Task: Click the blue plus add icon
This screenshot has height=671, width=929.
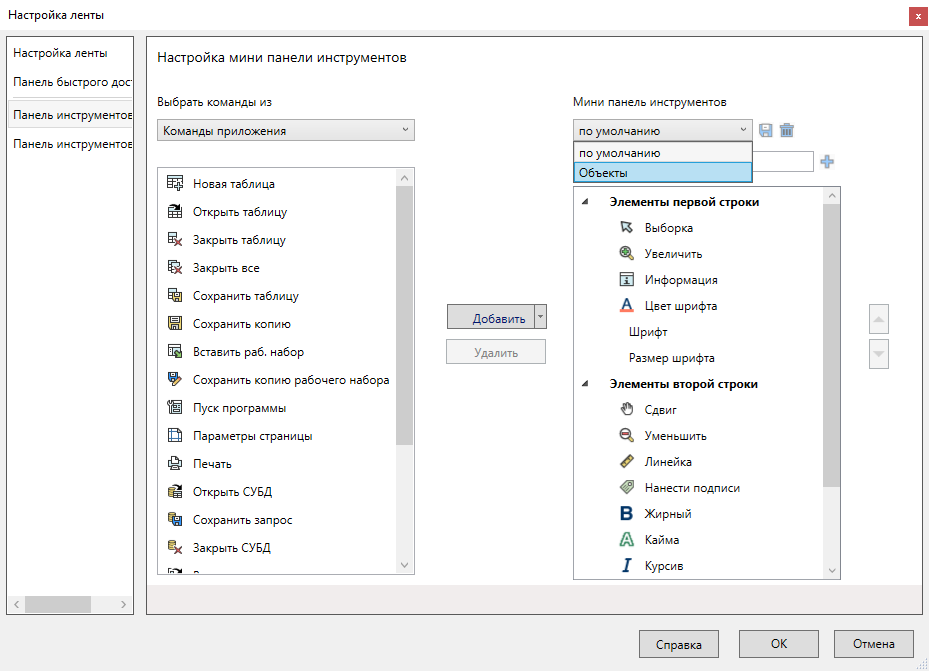Action: [x=827, y=162]
